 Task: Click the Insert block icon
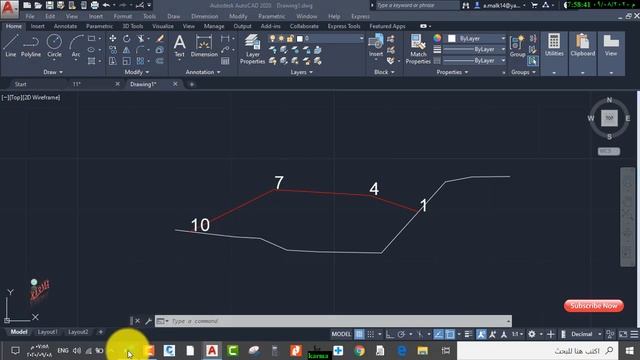[x=376, y=45]
